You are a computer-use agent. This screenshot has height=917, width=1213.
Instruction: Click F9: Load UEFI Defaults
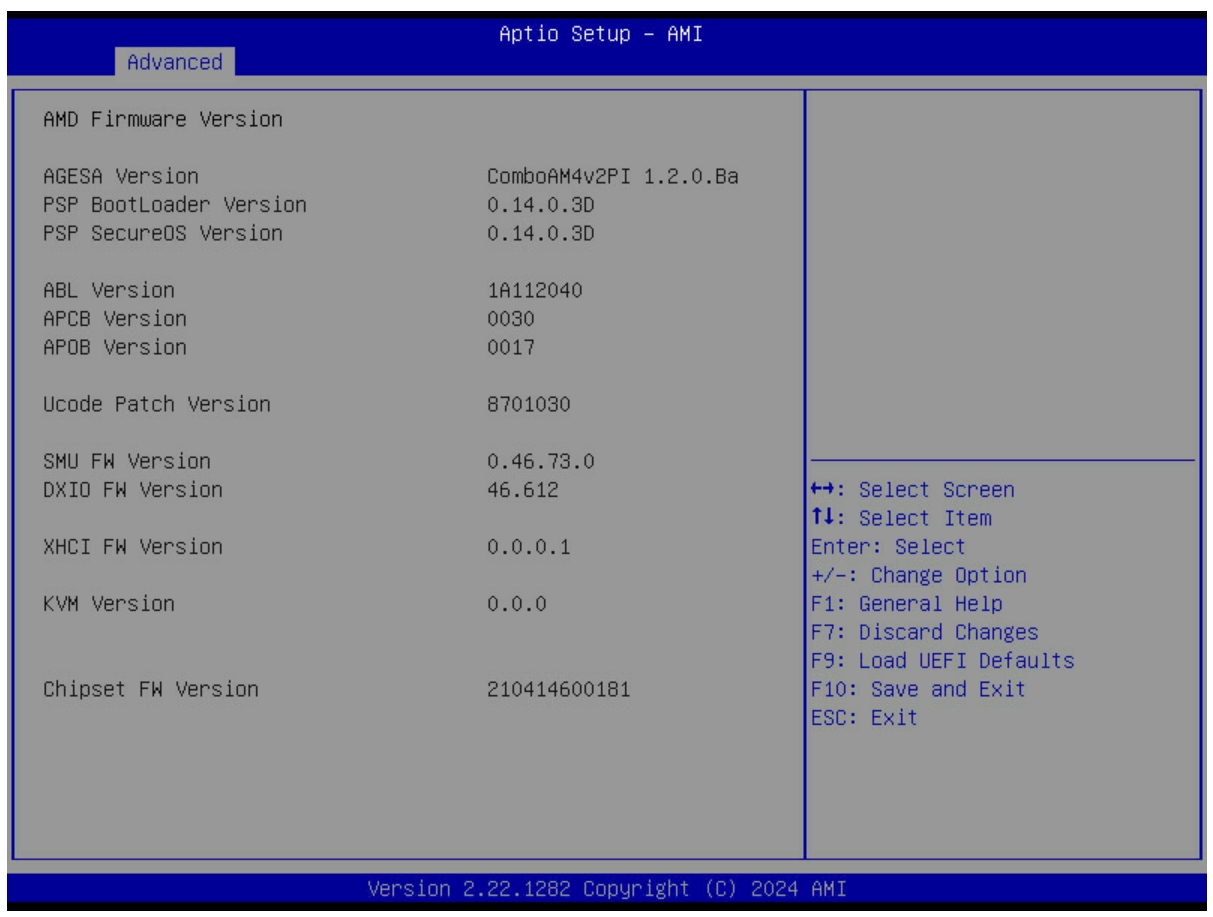(x=942, y=661)
